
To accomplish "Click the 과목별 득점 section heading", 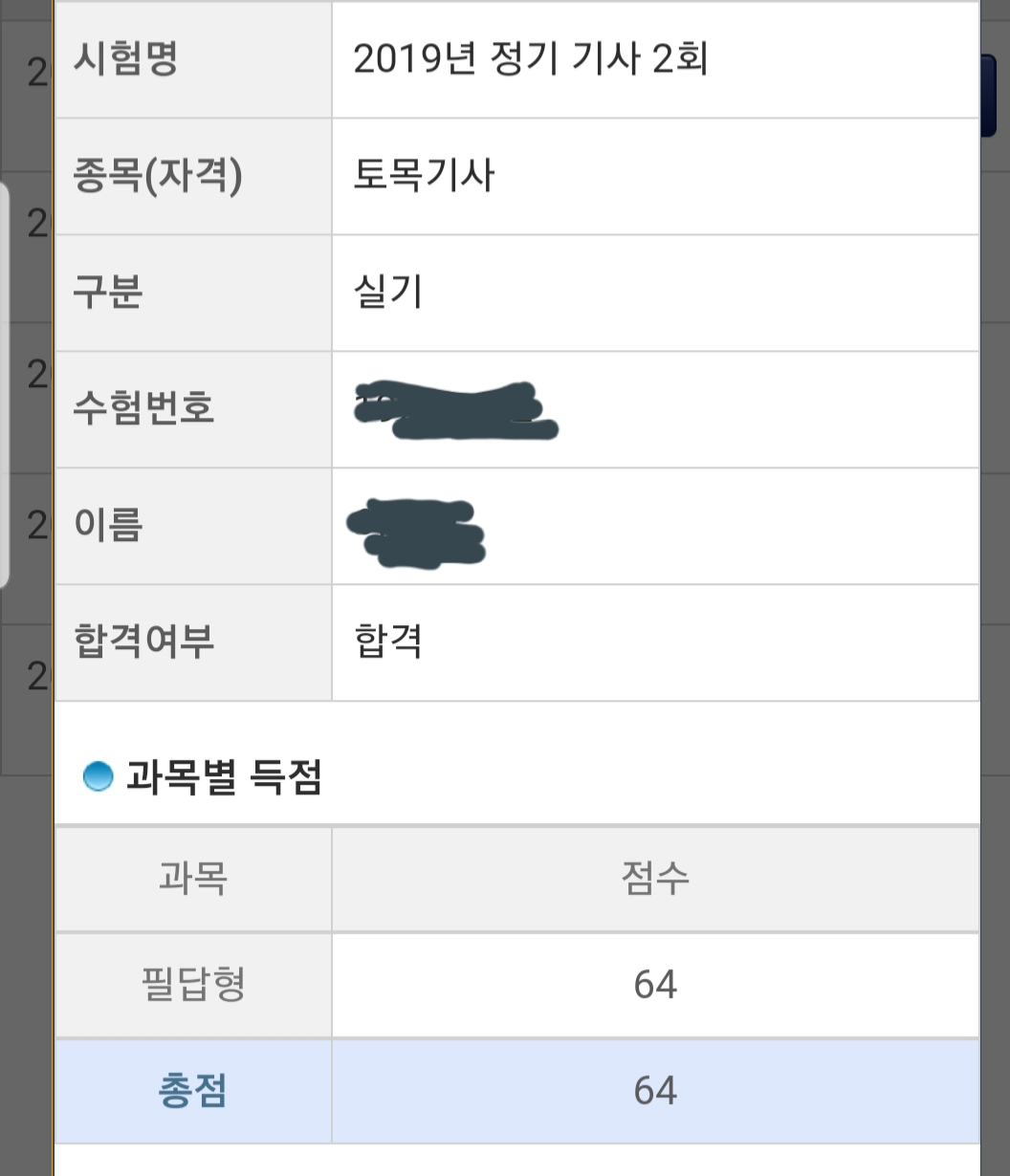I will pos(224,778).
